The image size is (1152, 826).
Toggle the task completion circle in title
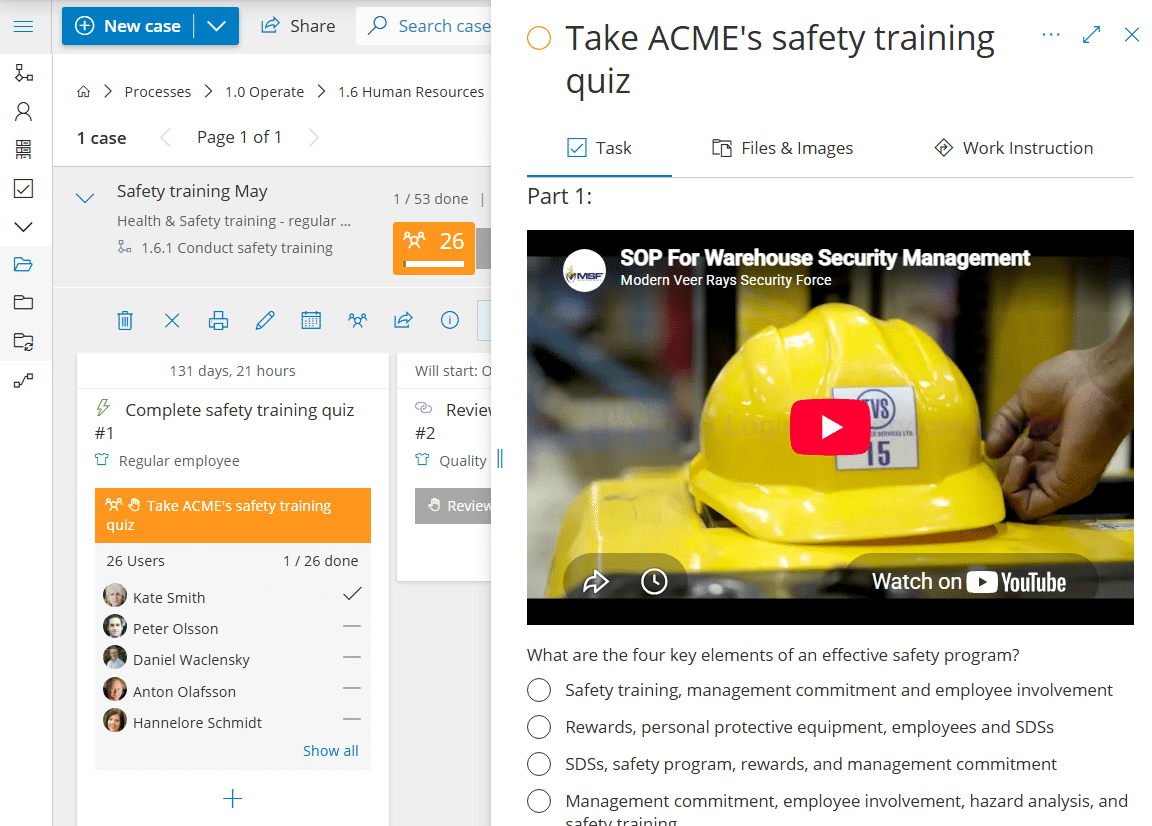(539, 38)
